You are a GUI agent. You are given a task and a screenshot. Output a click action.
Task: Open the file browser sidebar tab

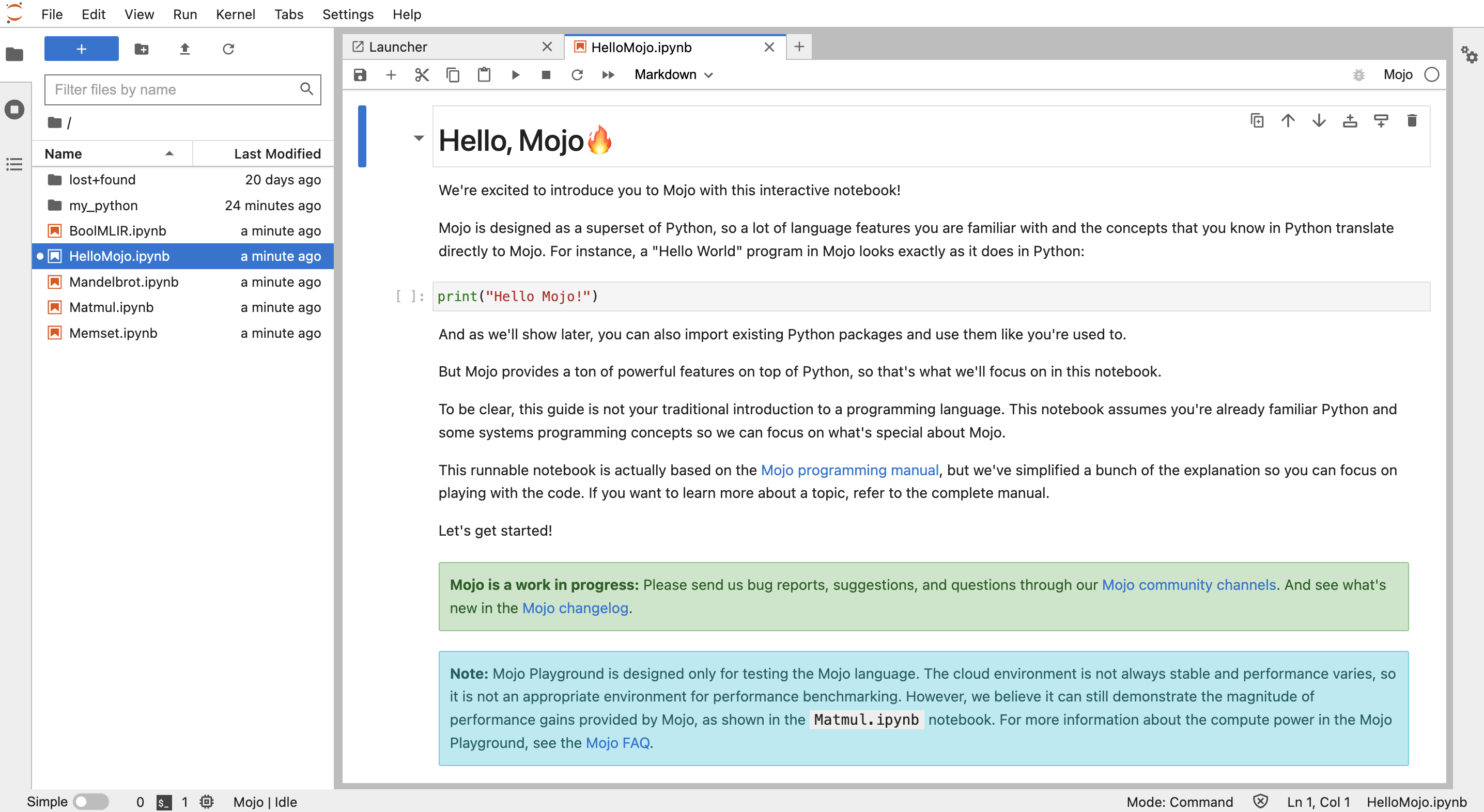(x=14, y=55)
